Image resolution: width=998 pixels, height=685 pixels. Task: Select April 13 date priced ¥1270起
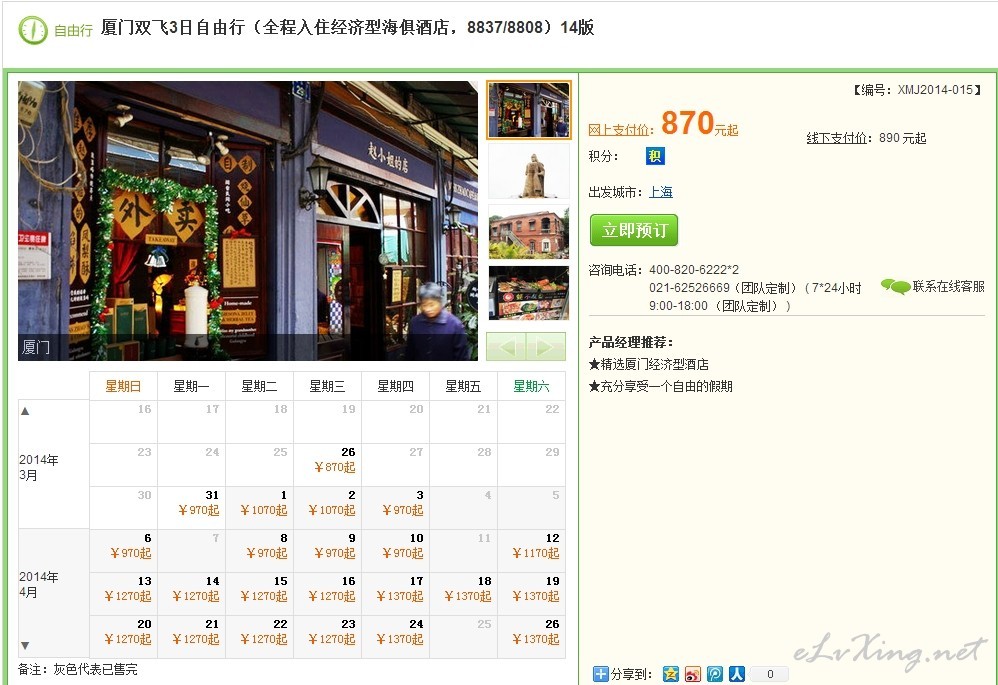(123, 593)
